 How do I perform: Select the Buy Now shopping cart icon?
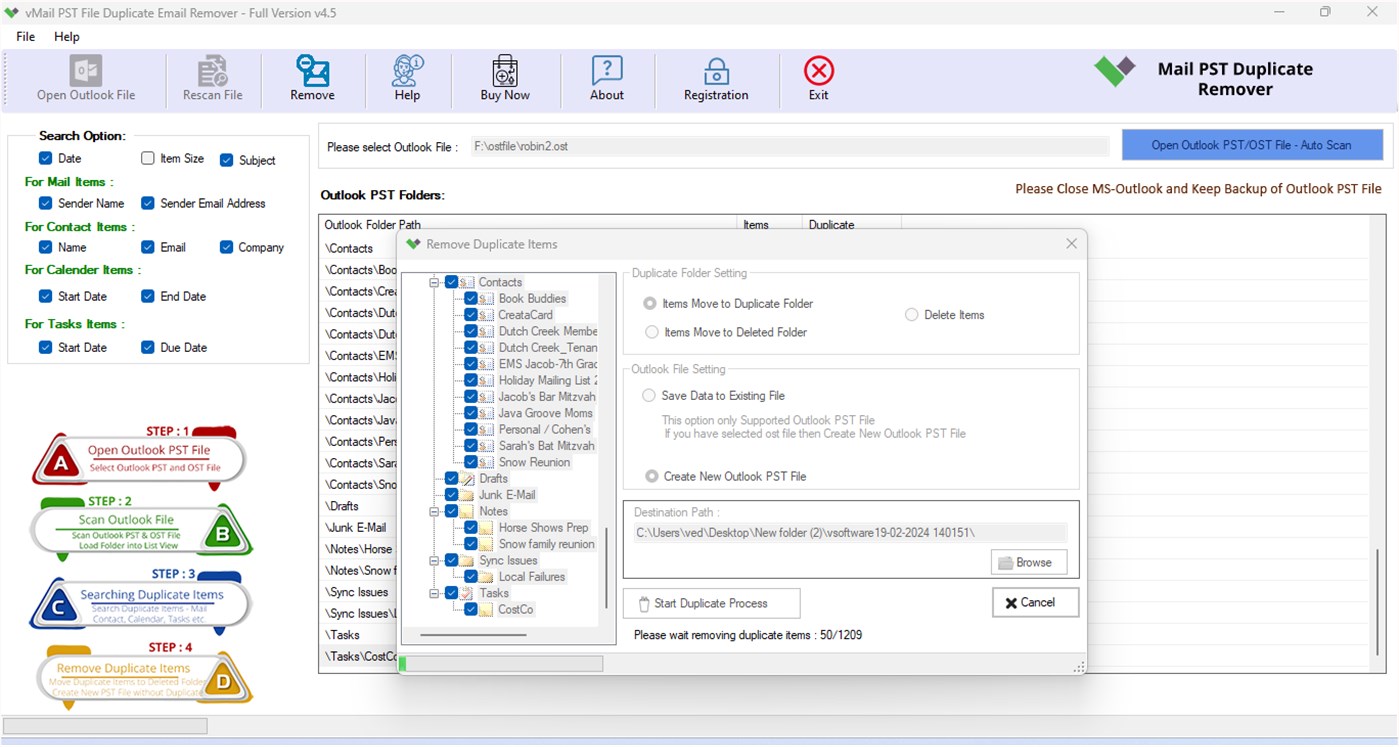tap(504, 78)
